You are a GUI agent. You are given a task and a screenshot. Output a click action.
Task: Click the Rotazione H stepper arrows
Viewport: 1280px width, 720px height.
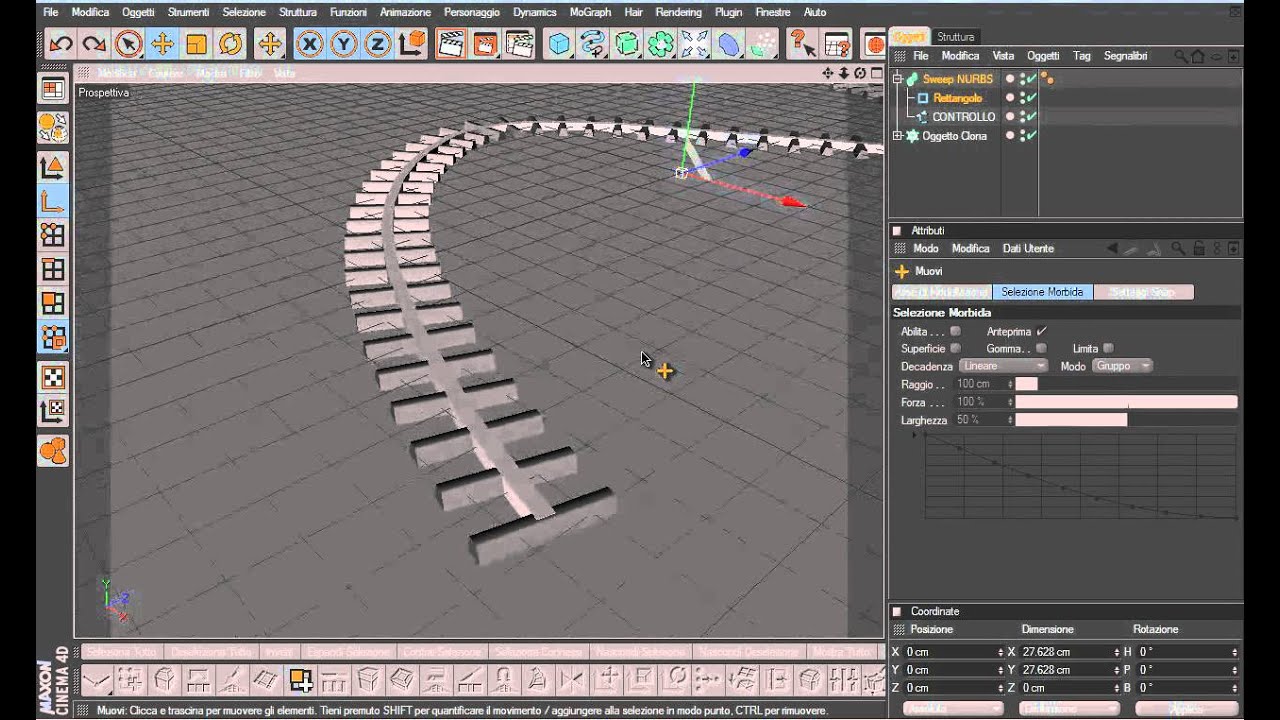click(1235, 652)
